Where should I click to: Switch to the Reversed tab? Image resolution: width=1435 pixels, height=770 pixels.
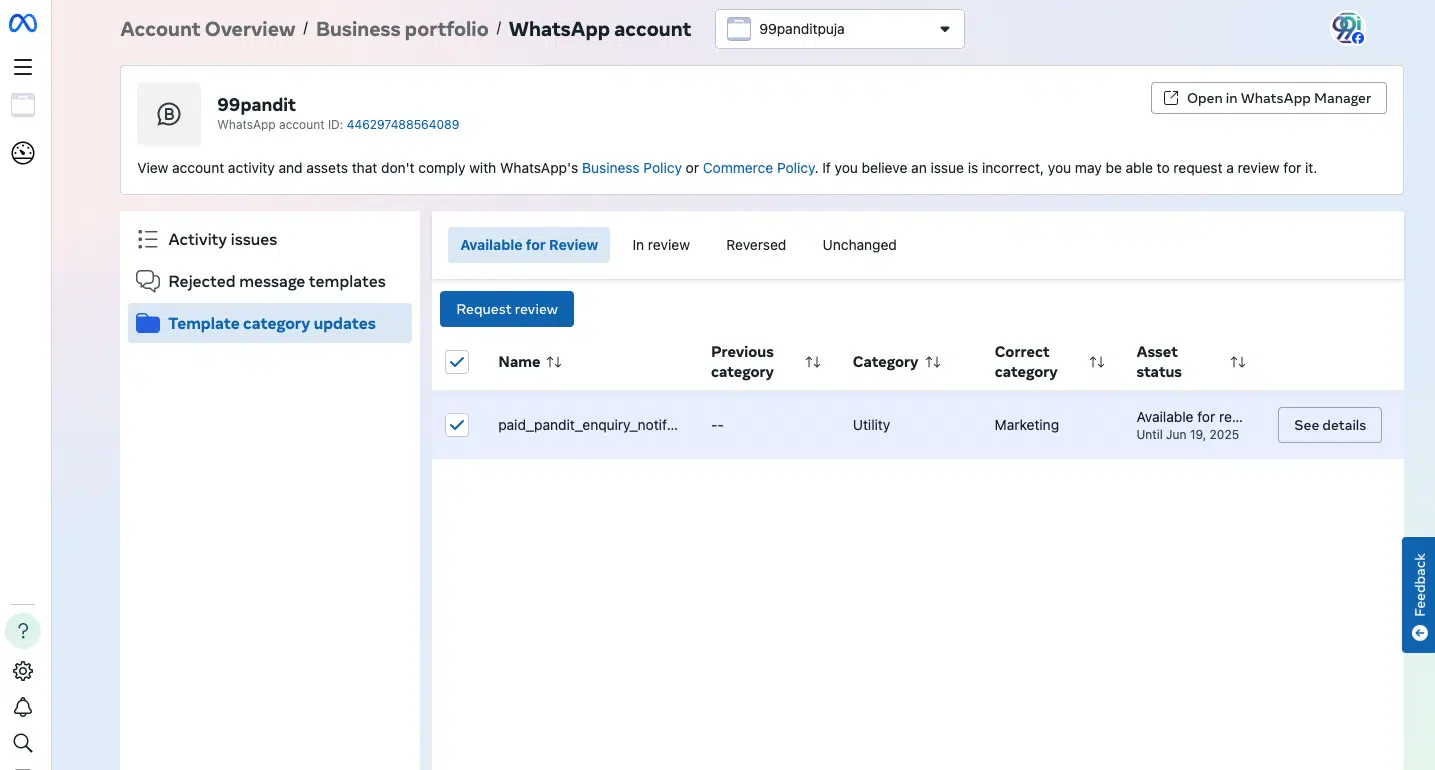[756, 245]
